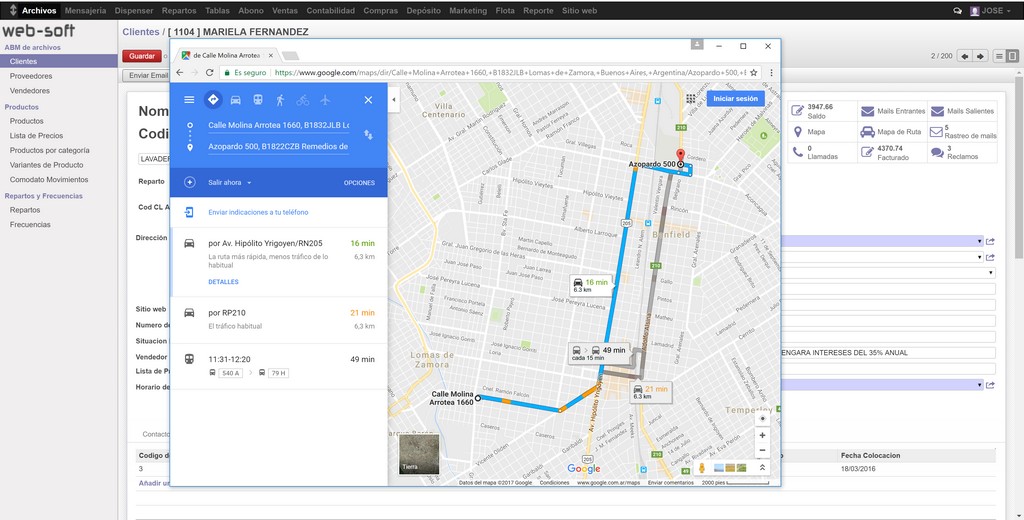The width and height of the screenshot is (1024, 520).
Task: Open the Contabilidad menu
Action: 330,10
